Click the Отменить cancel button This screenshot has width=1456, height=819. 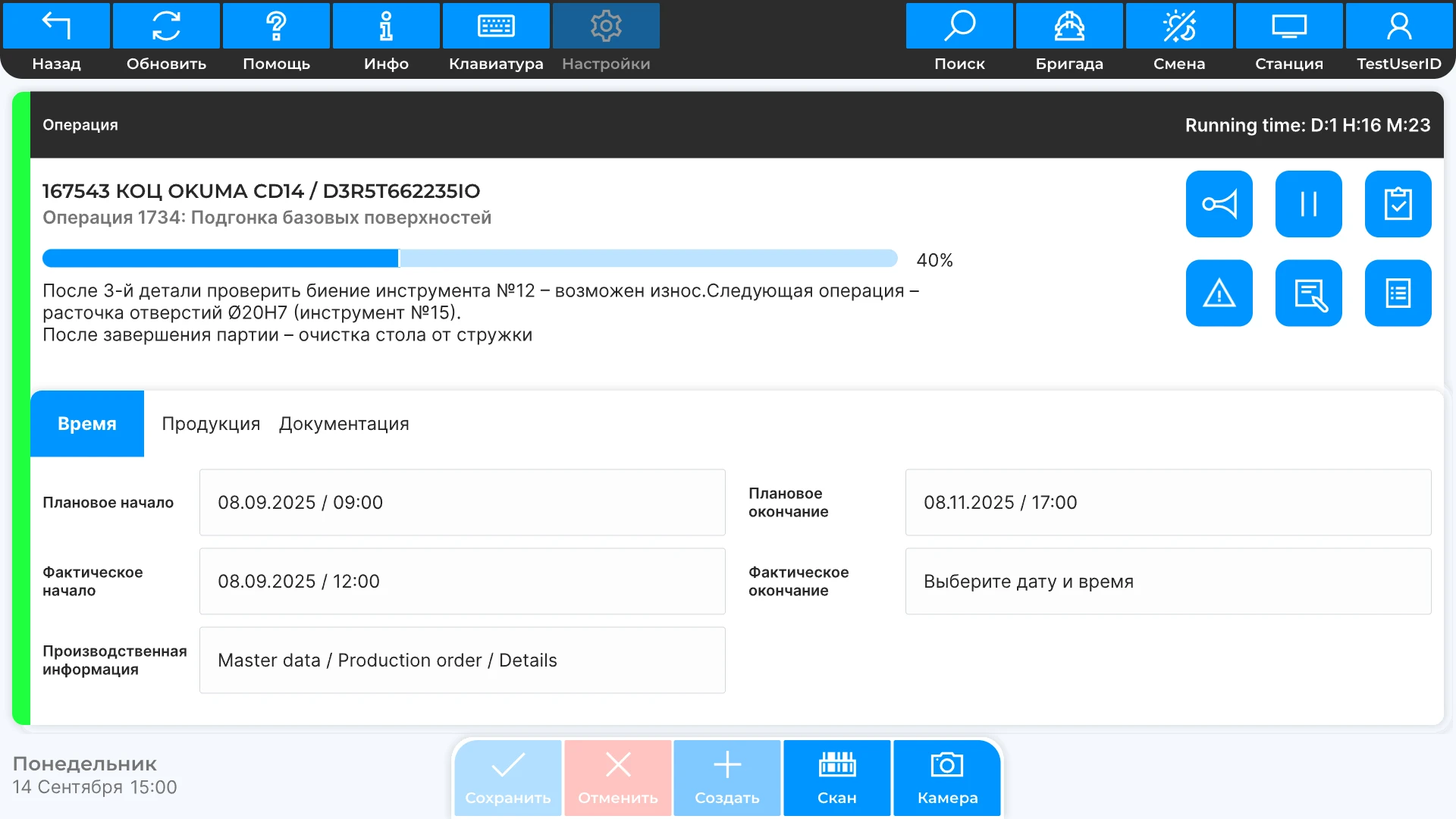618,778
